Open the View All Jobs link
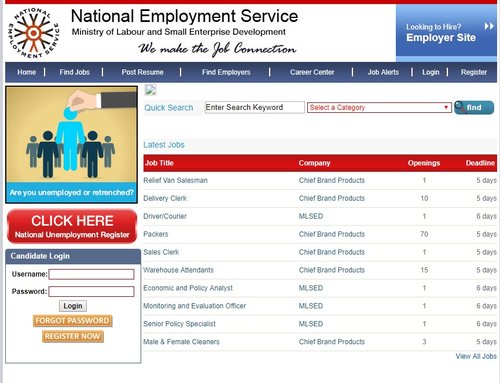The image size is (500, 383). pyautogui.click(x=476, y=356)
